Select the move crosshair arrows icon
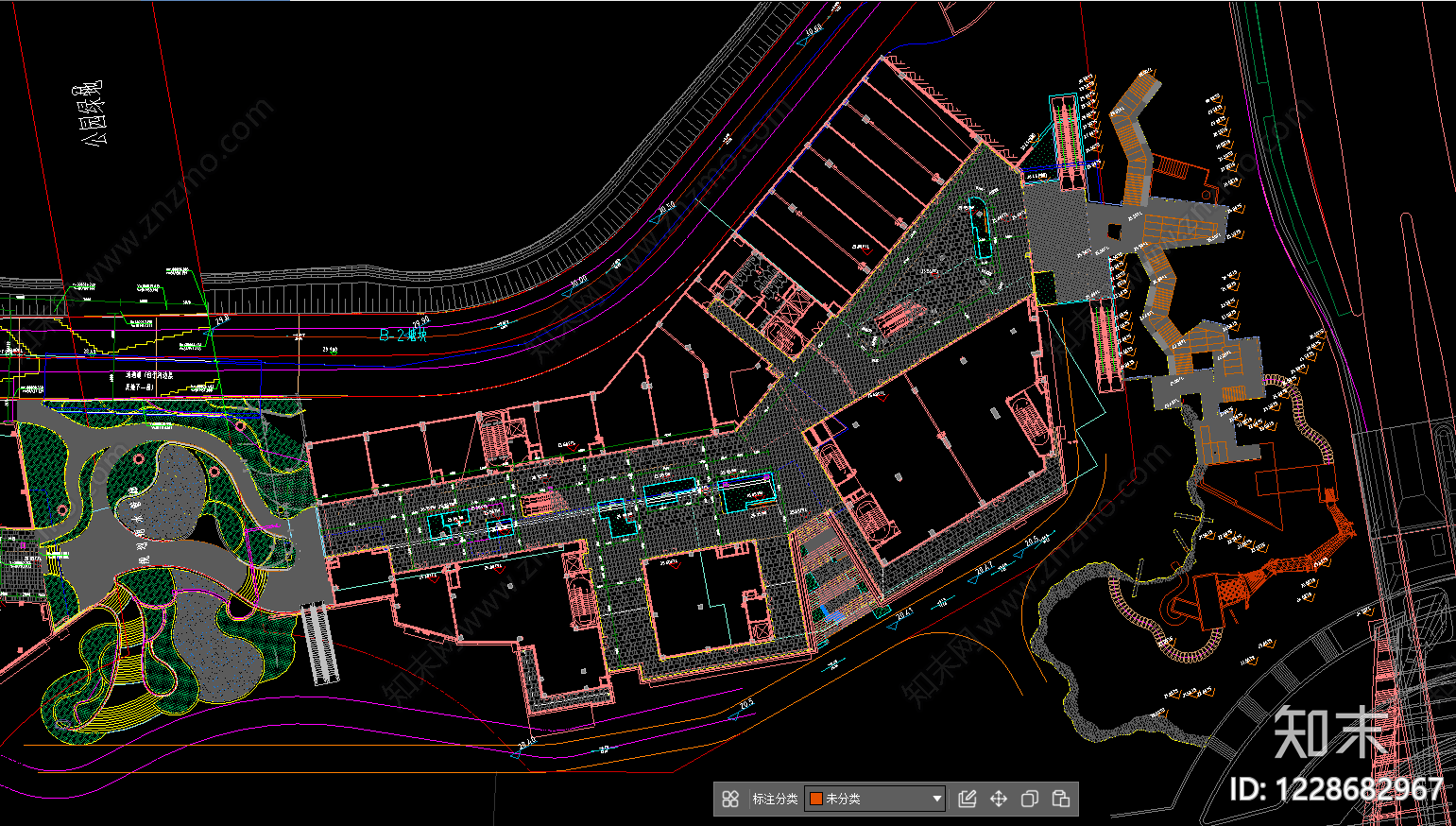1456x826 pixels. click(x=998, y=799)
